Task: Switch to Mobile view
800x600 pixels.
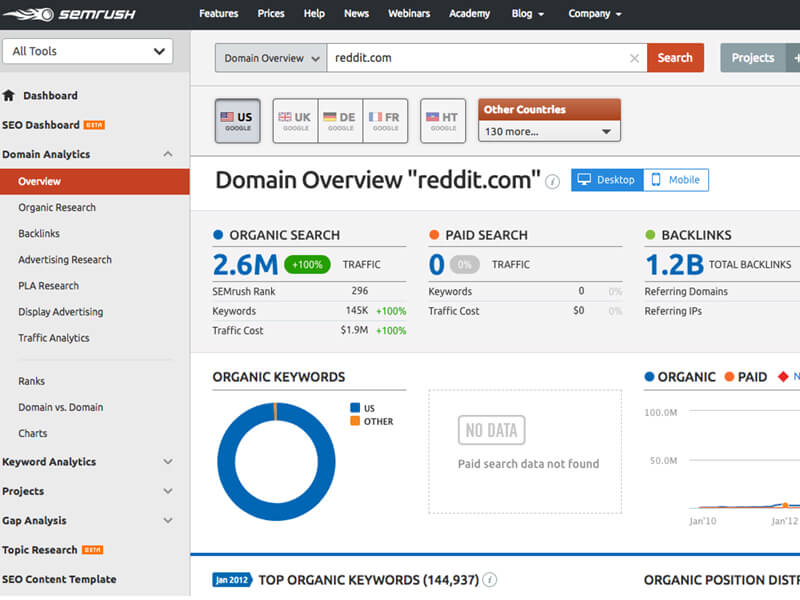Action: click(x=676, y=180)
